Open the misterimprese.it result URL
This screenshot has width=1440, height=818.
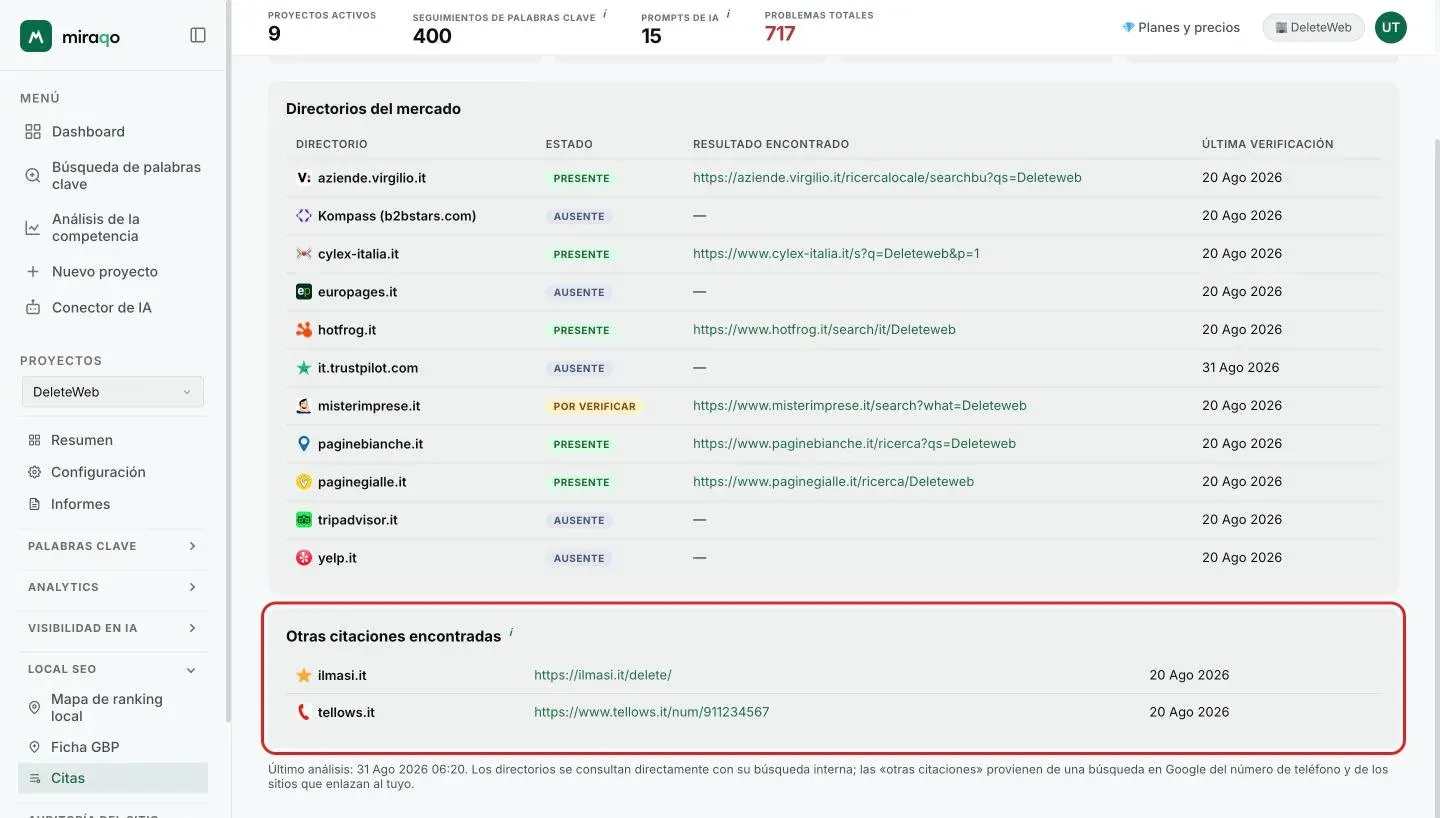pos(860,406)
